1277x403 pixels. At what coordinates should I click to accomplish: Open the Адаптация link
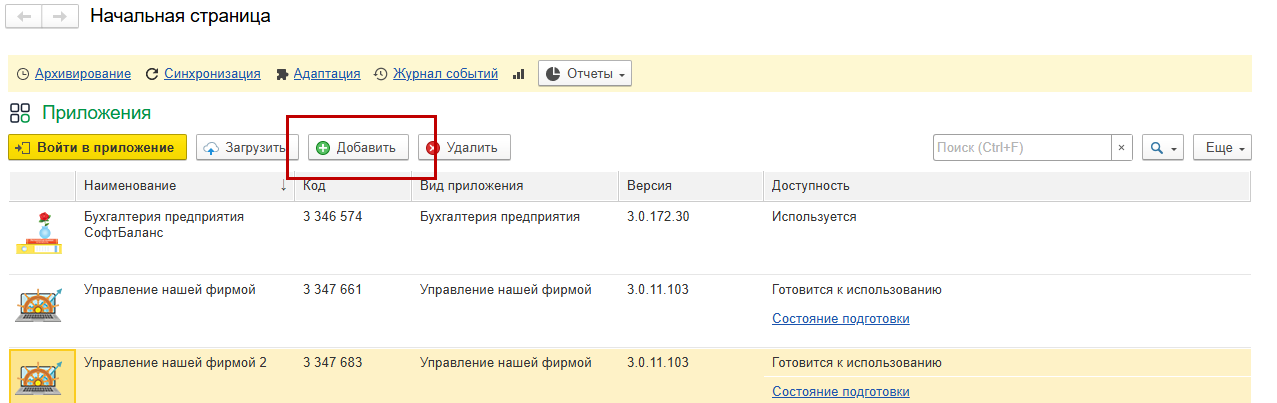(x=327, y=74)
